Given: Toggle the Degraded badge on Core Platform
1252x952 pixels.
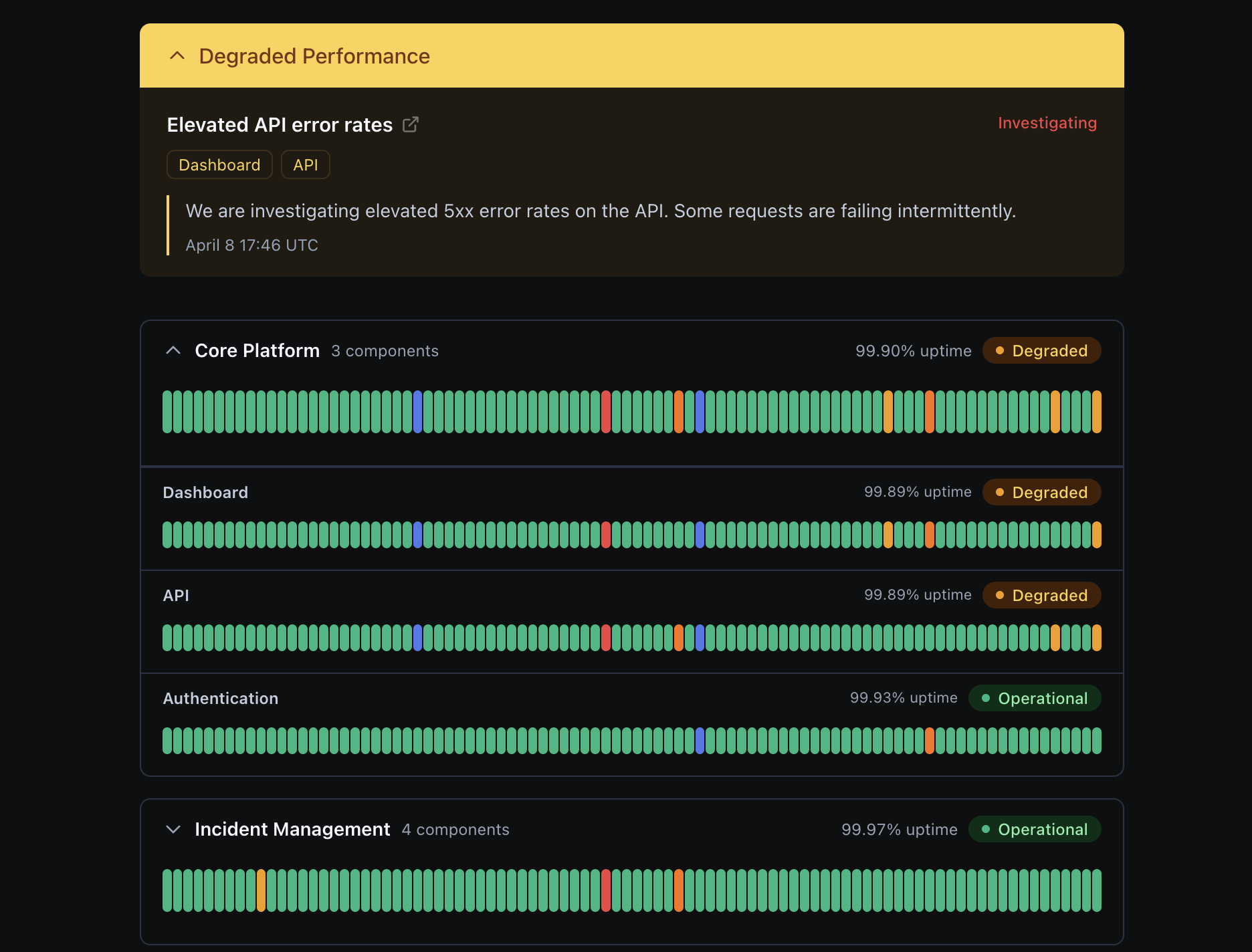Looking at the screenshot, I should tap(1041, 350).
